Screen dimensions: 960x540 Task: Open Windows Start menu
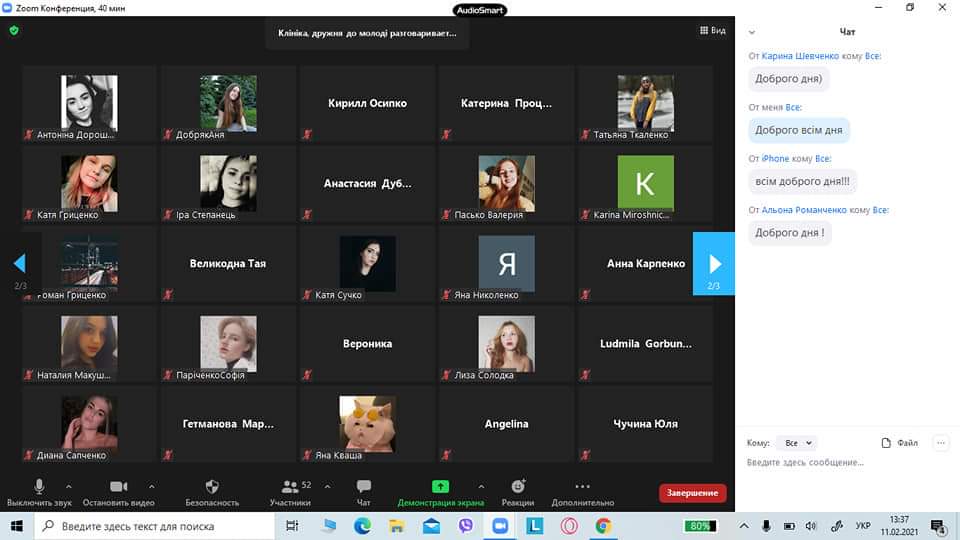click(x=17, y=526)
